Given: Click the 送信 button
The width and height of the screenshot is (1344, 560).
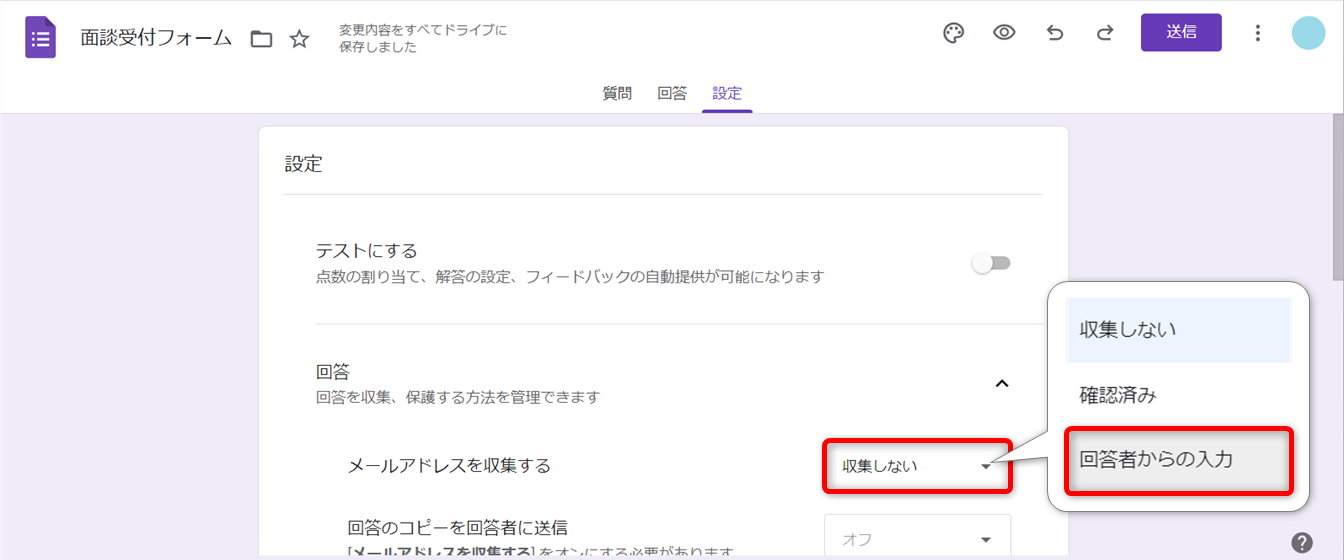Looking at the screenshot, I should 1181,32.
